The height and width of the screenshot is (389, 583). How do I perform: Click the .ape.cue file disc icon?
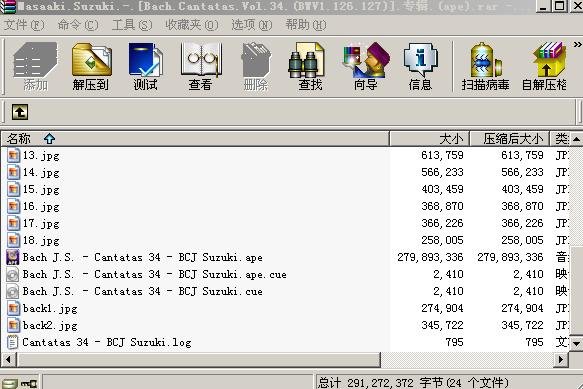pyautogui.click(x=13, y=274)
